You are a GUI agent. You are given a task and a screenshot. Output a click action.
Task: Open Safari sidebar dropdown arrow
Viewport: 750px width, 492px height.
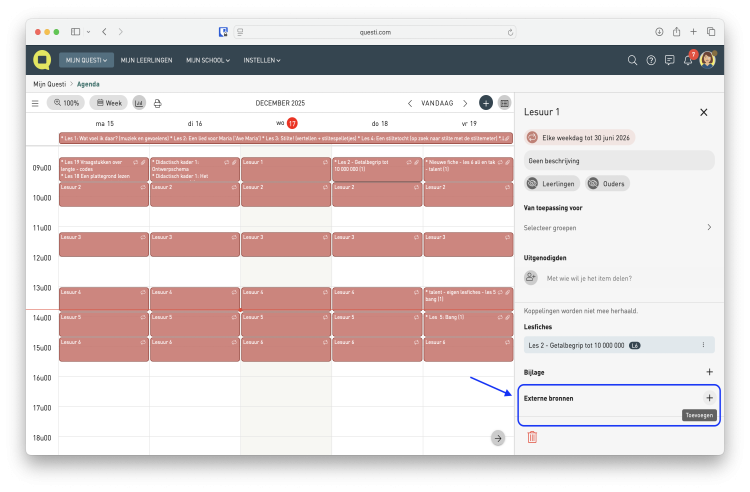coord(88,32)
